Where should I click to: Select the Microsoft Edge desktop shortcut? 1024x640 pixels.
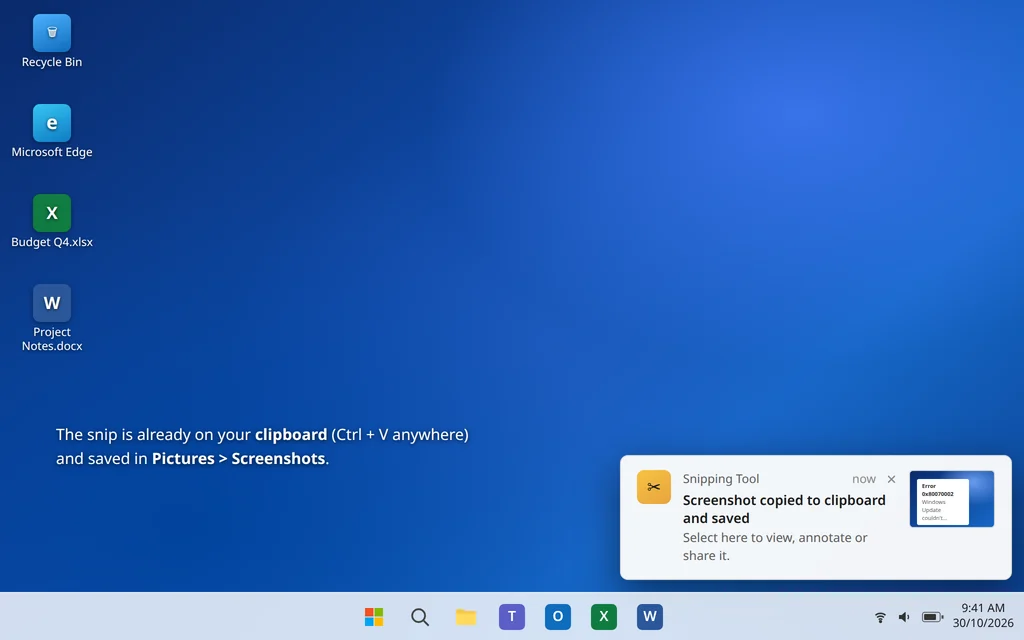click(x=52, y=131)
